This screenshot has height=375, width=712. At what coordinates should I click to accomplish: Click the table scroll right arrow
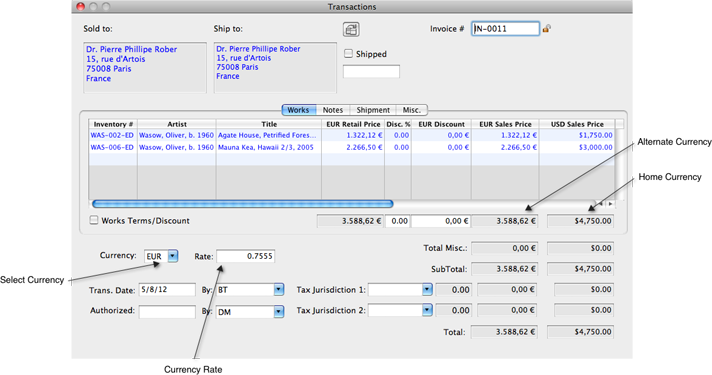click(610, 204)
